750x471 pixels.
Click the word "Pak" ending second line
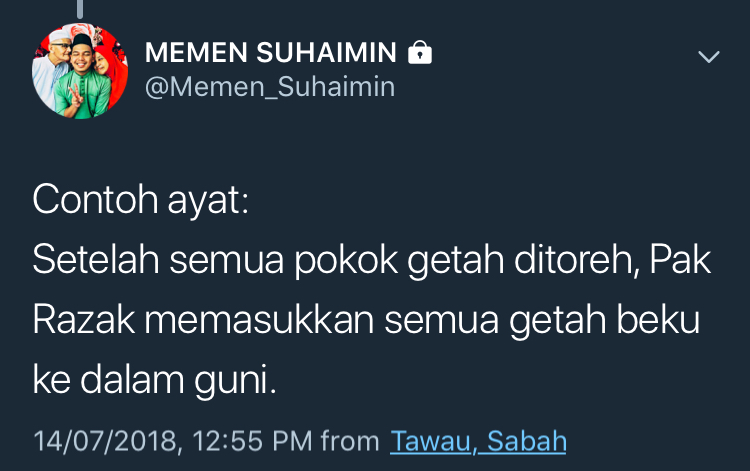680,259
